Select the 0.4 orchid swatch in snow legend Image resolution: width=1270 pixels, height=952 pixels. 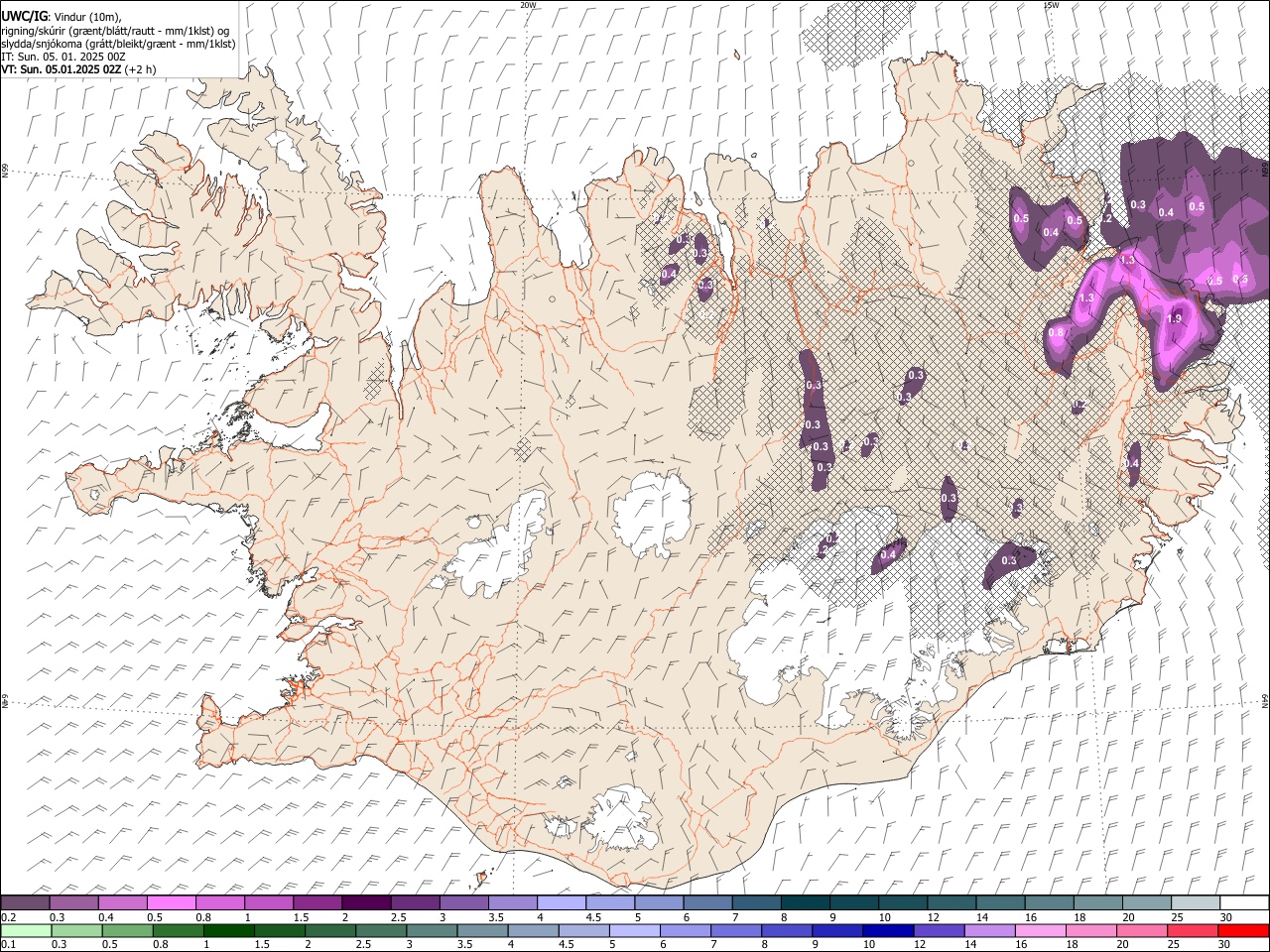coord(122,902)
